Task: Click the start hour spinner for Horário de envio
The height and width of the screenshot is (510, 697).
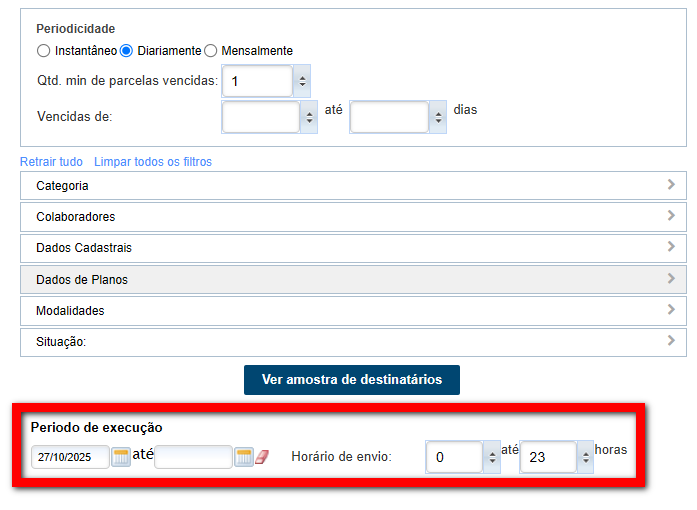Action: [491, 457]
